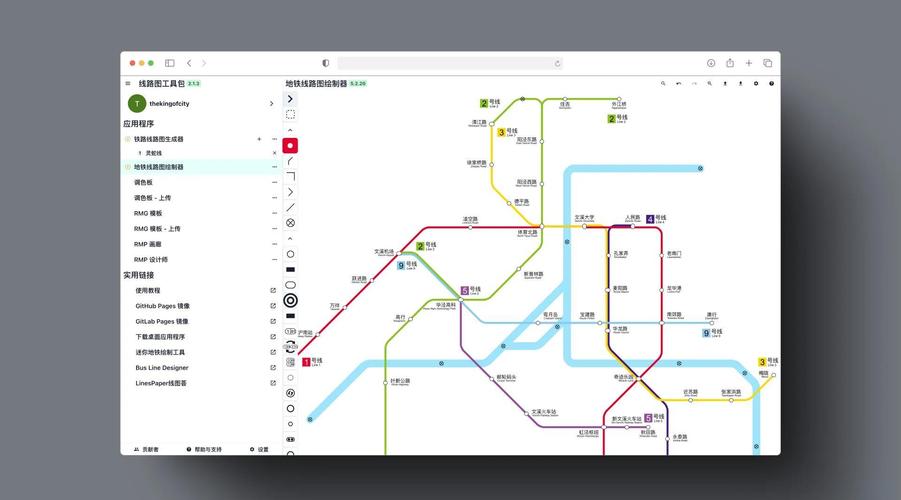This screenshot has width=901, height=500.
Task: Expand the thekingofcity account chevron
Action: pos(272,103)
